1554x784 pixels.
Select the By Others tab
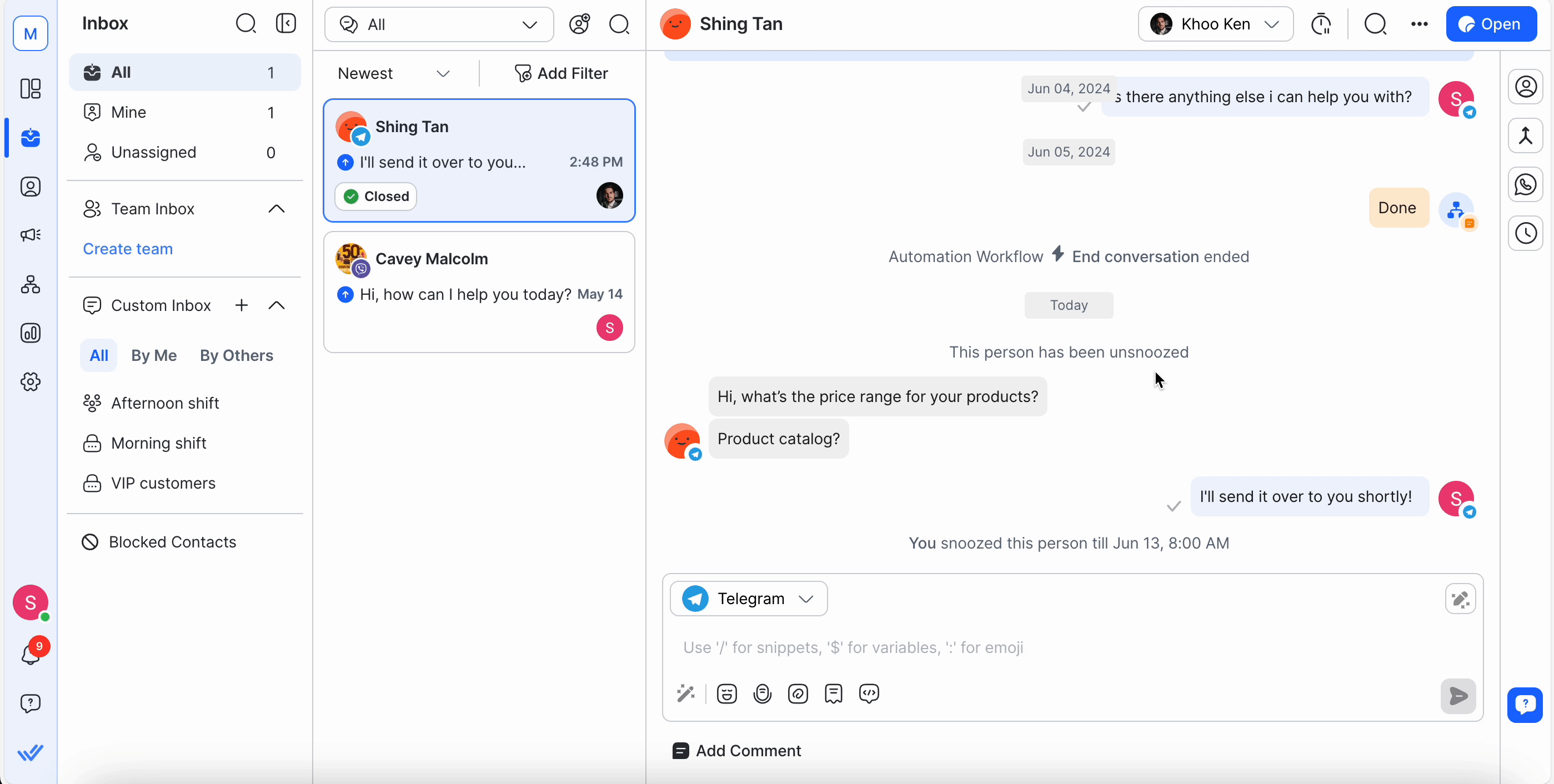[237, 355]
